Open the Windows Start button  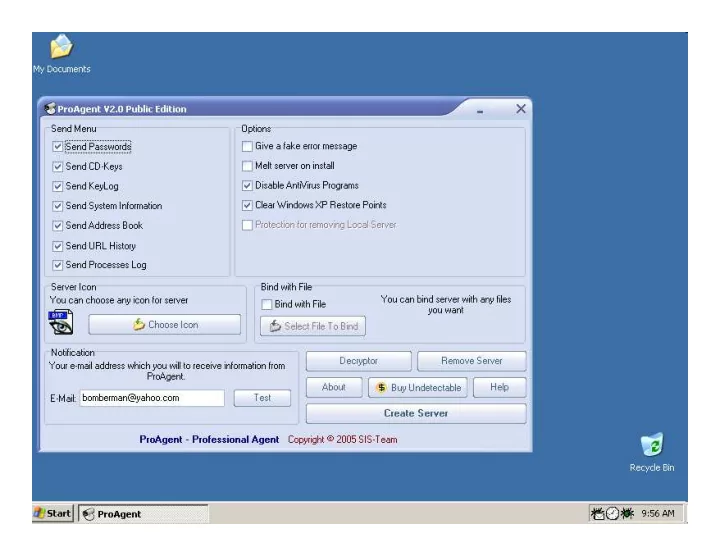click(53, 513)
